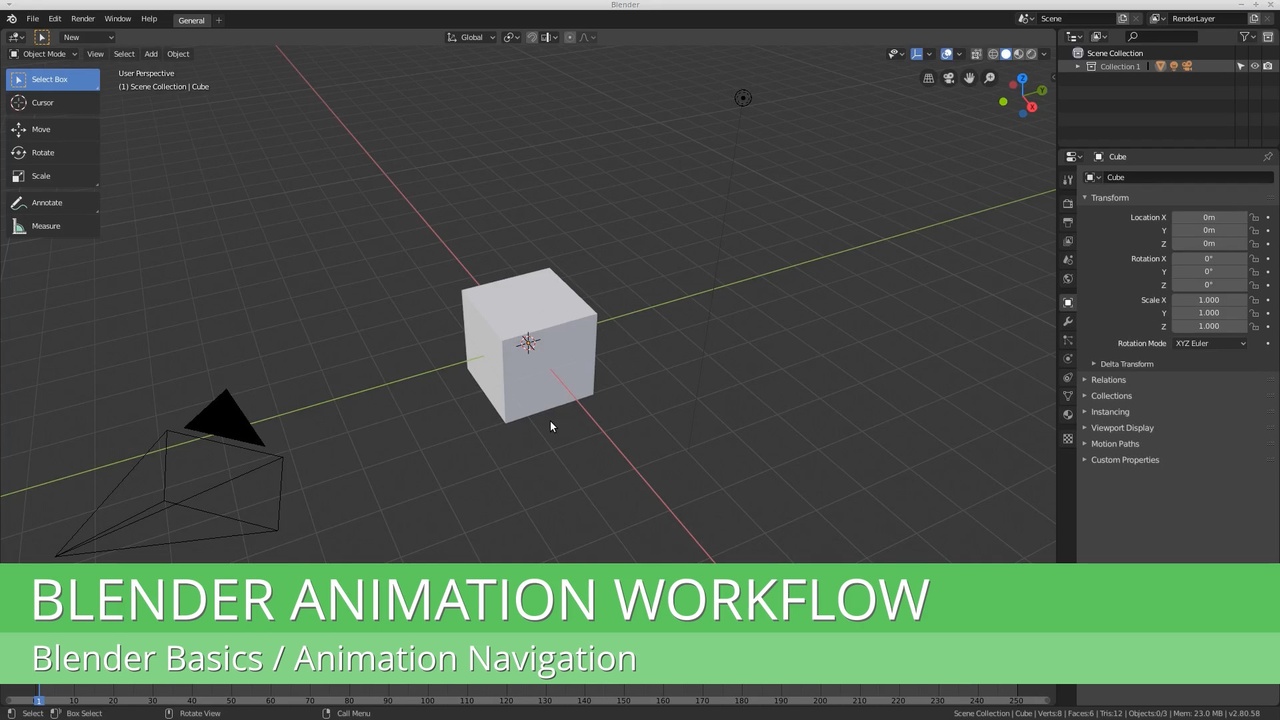Open the Object Data mesh tab icon
The width and height of the screenshot is (1280, 720).
point(1068,396)
